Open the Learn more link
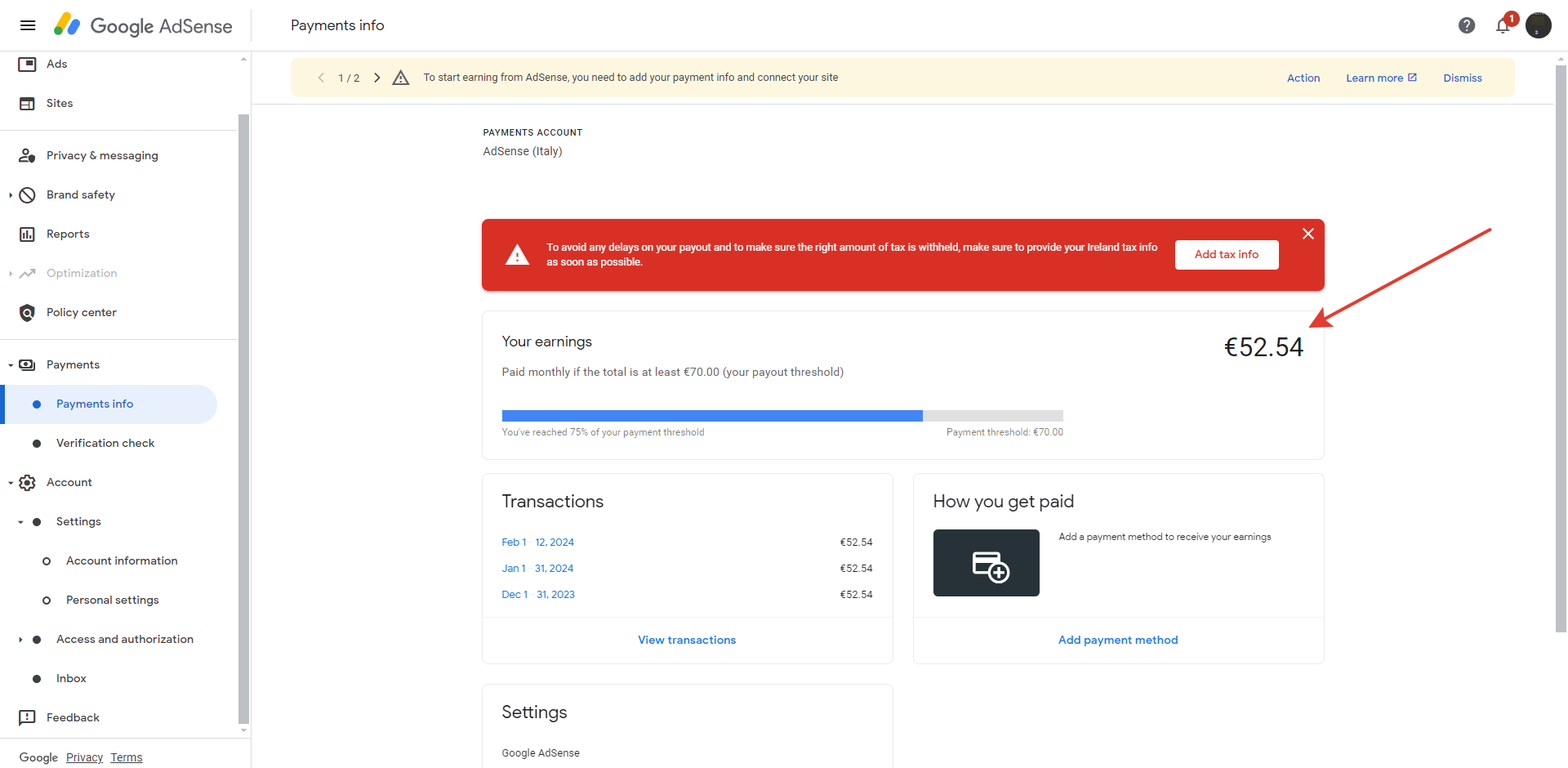The image size is (1568, 768). [x=1381, y=78]
